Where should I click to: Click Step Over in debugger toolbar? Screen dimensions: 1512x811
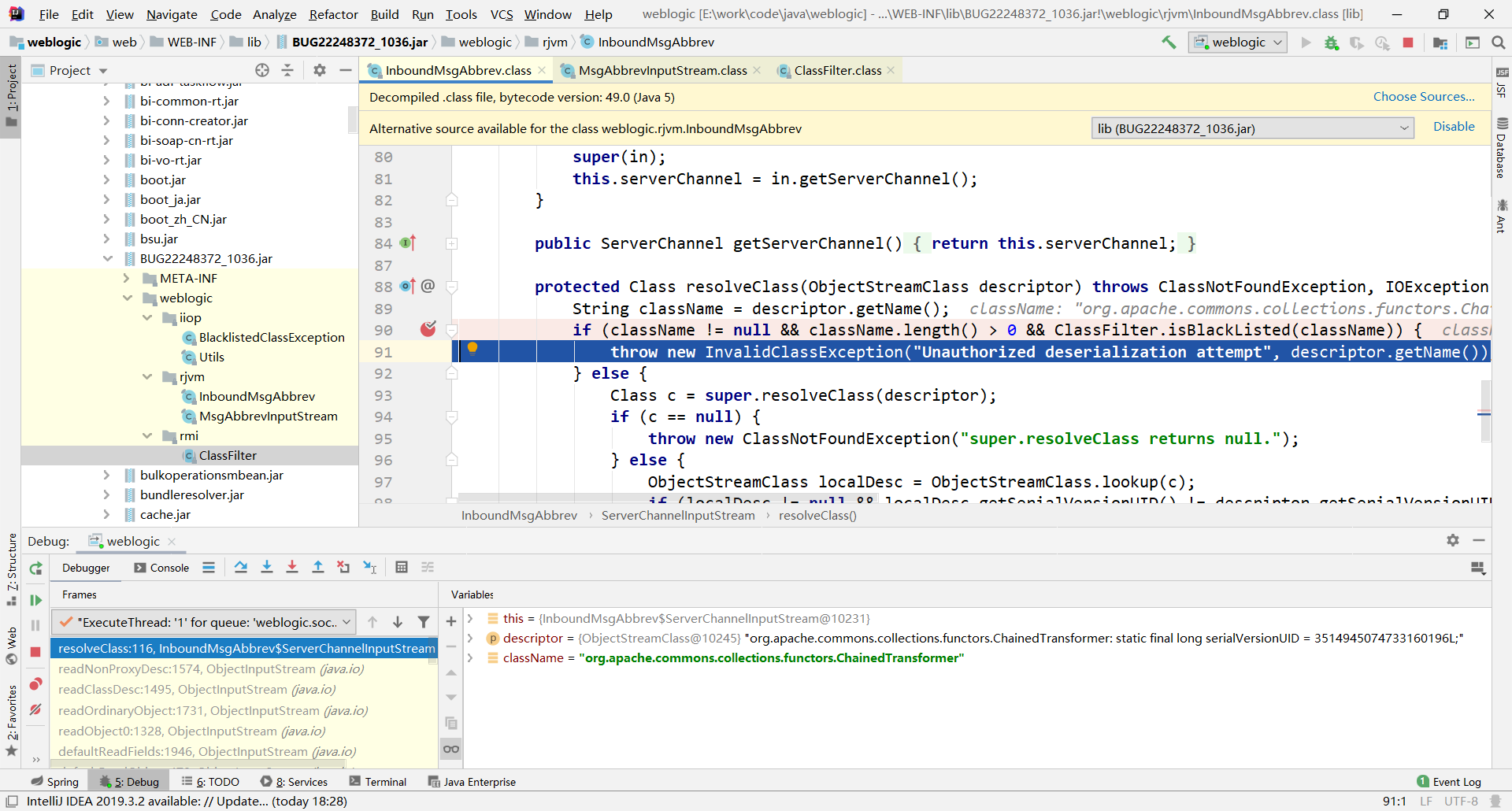241,567
